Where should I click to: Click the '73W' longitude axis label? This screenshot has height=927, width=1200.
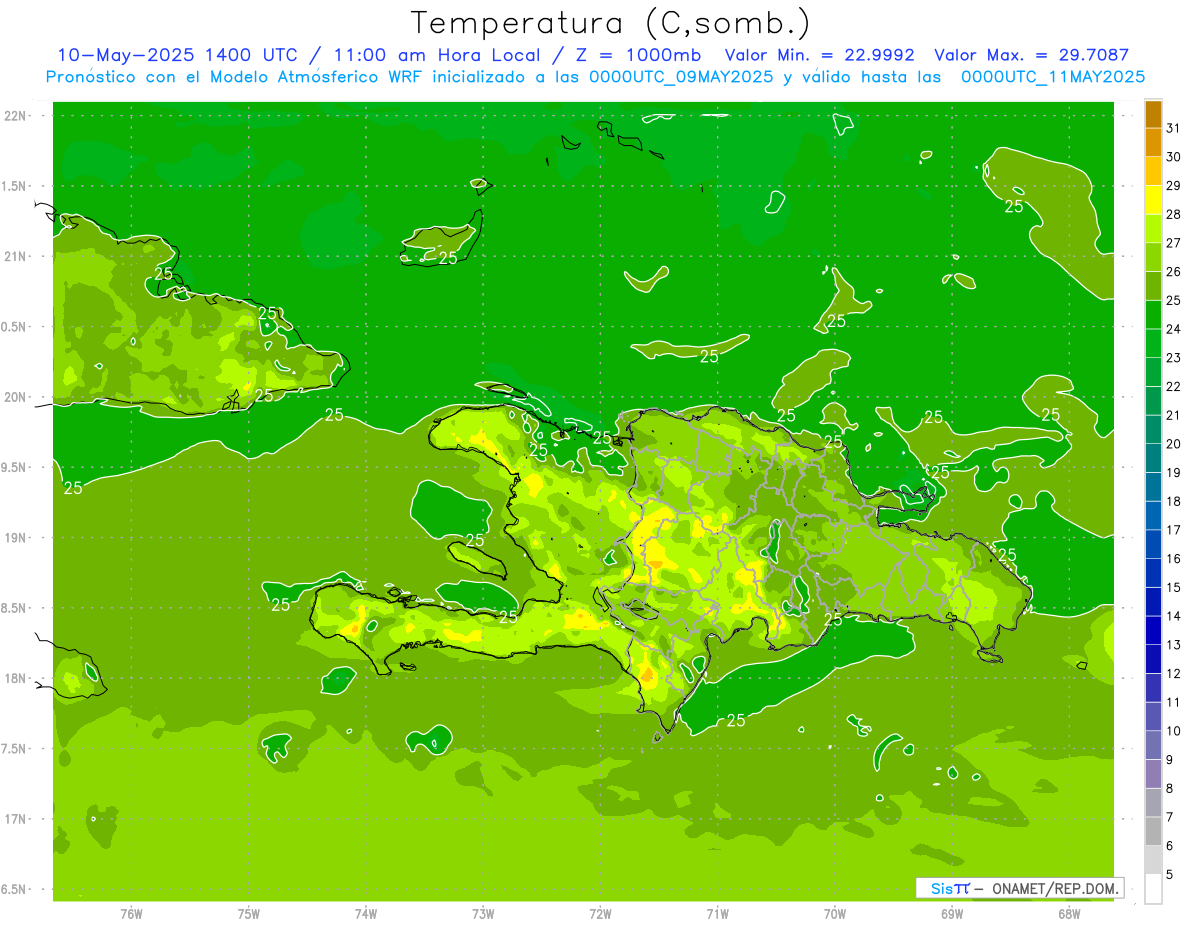483,913
